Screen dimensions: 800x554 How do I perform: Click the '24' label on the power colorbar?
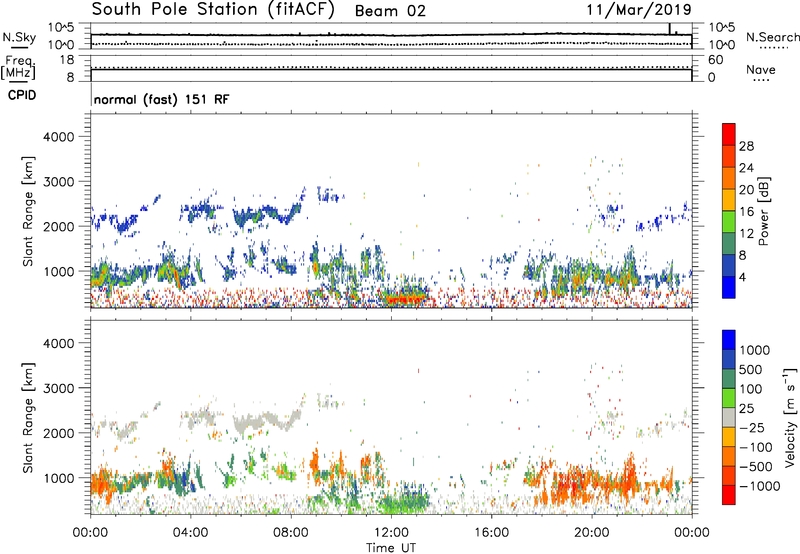point(746,168)
